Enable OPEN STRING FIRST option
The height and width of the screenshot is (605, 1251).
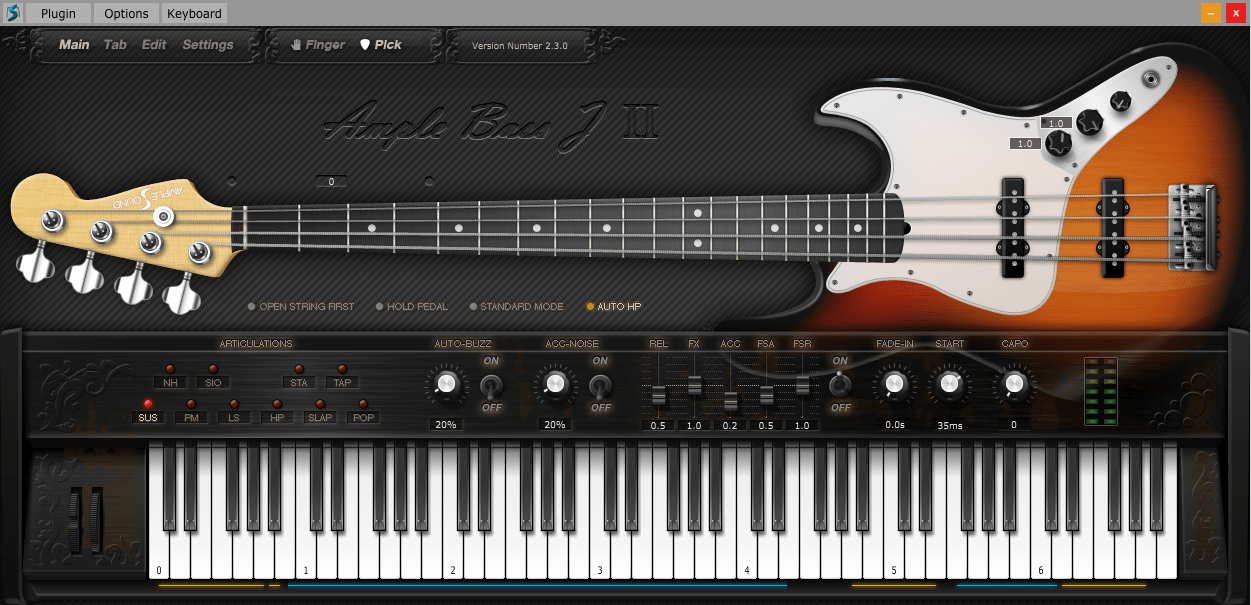click(300, 307)
